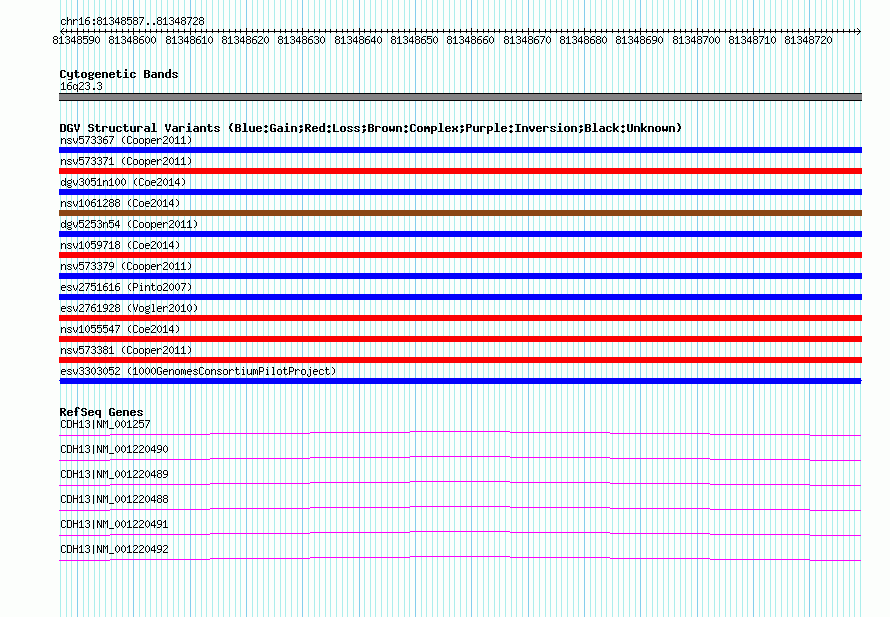
Task: Click the magenta intron line for CDH13|NM_001220490
Action: pyautogui.click(x=460, y=459)
